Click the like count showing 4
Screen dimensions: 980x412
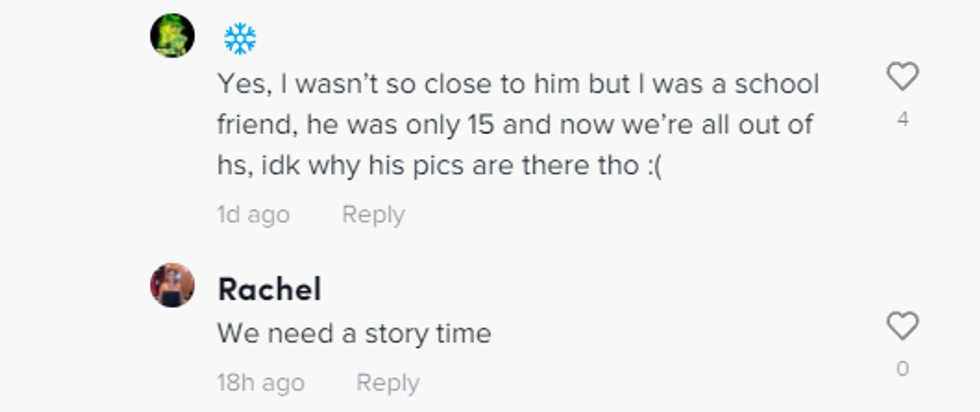pyautogui.click(x=902, y=120)
